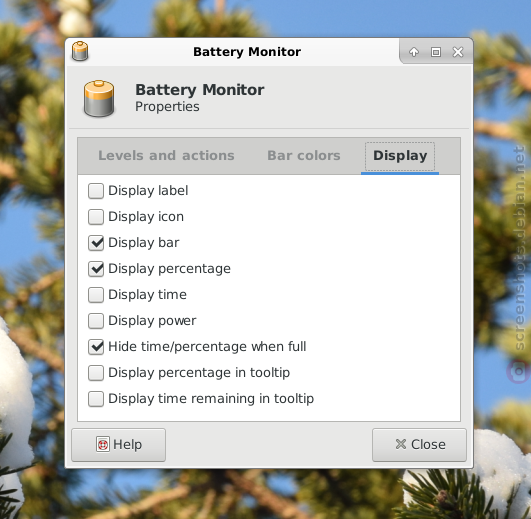Close the window with the X icon
The height and width of the screenshot is (519, 531).
tap(458, 52)
